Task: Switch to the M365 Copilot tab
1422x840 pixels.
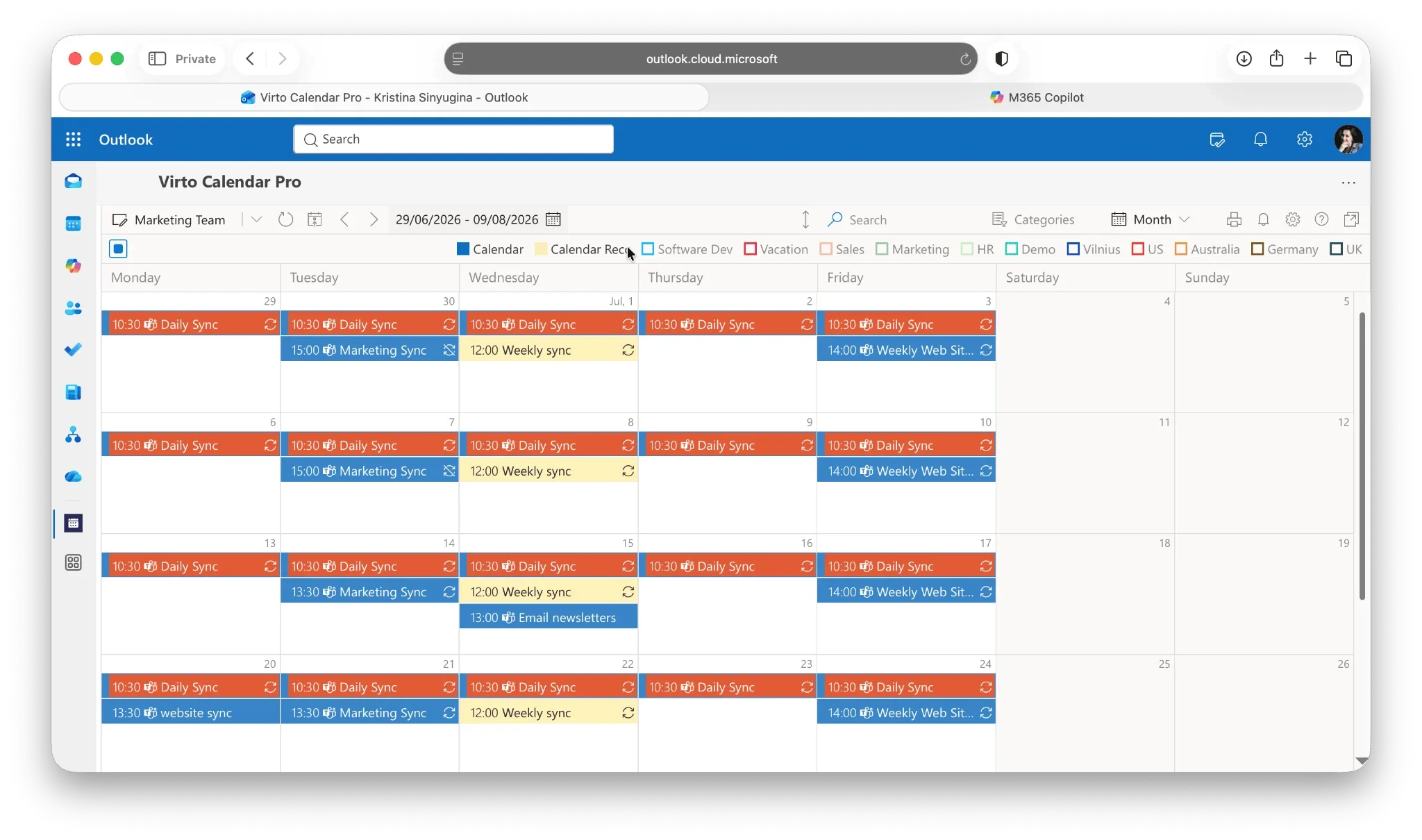Action: (x=1036, y=97)
